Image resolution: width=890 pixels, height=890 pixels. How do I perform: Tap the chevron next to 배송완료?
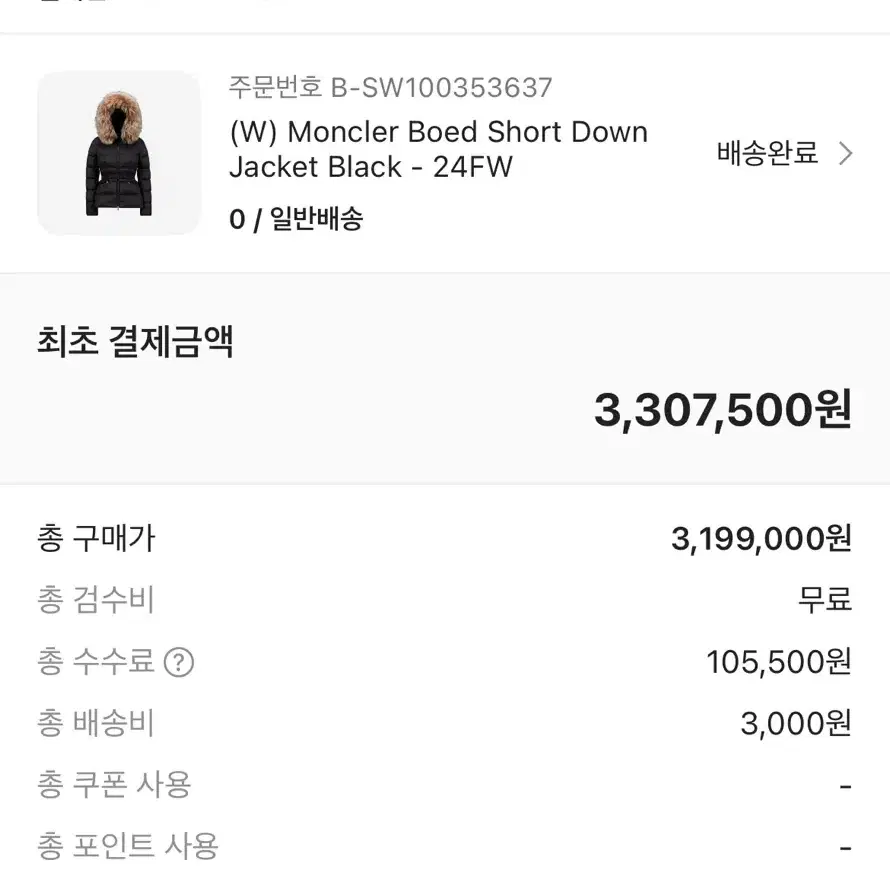[x=846, y=153]
